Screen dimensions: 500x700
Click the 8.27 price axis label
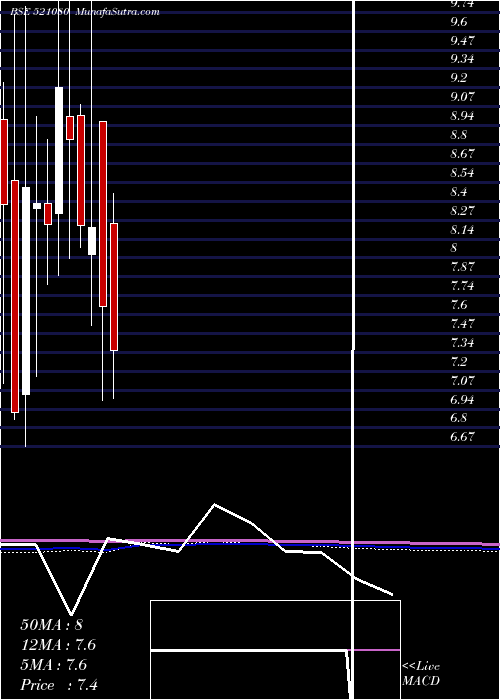(462, 211)
